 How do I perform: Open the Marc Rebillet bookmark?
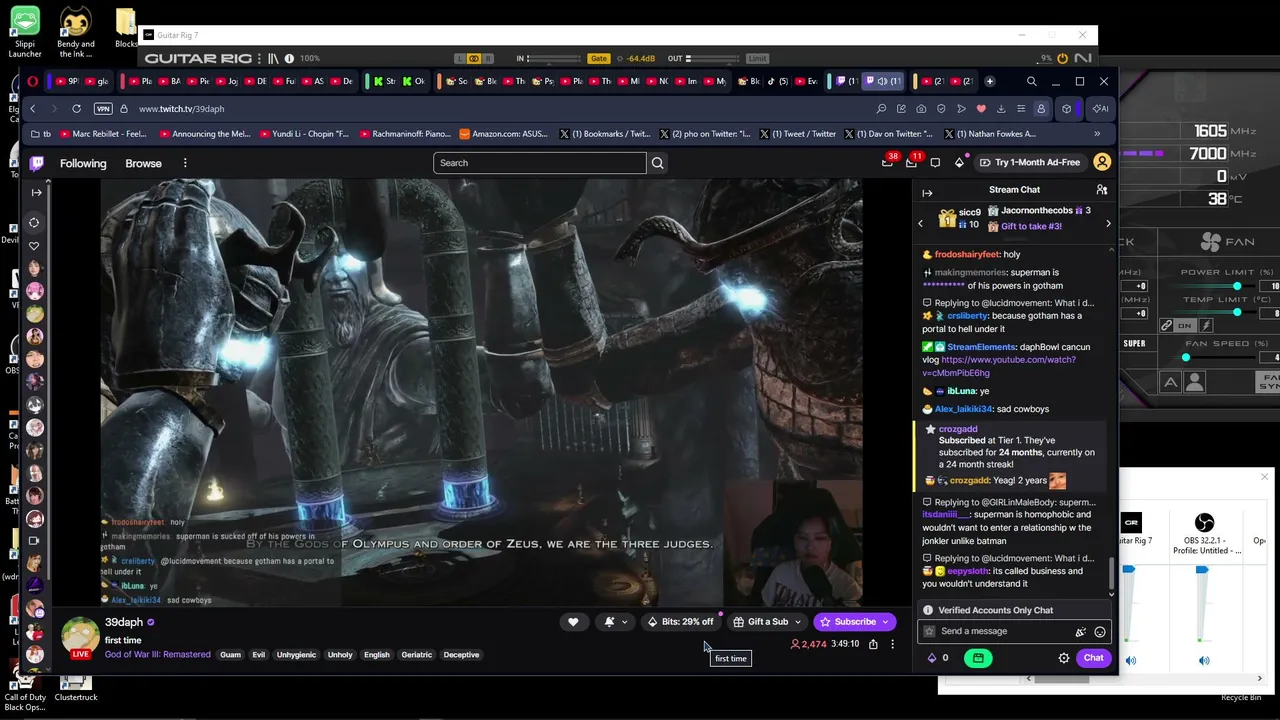point(103,134)
